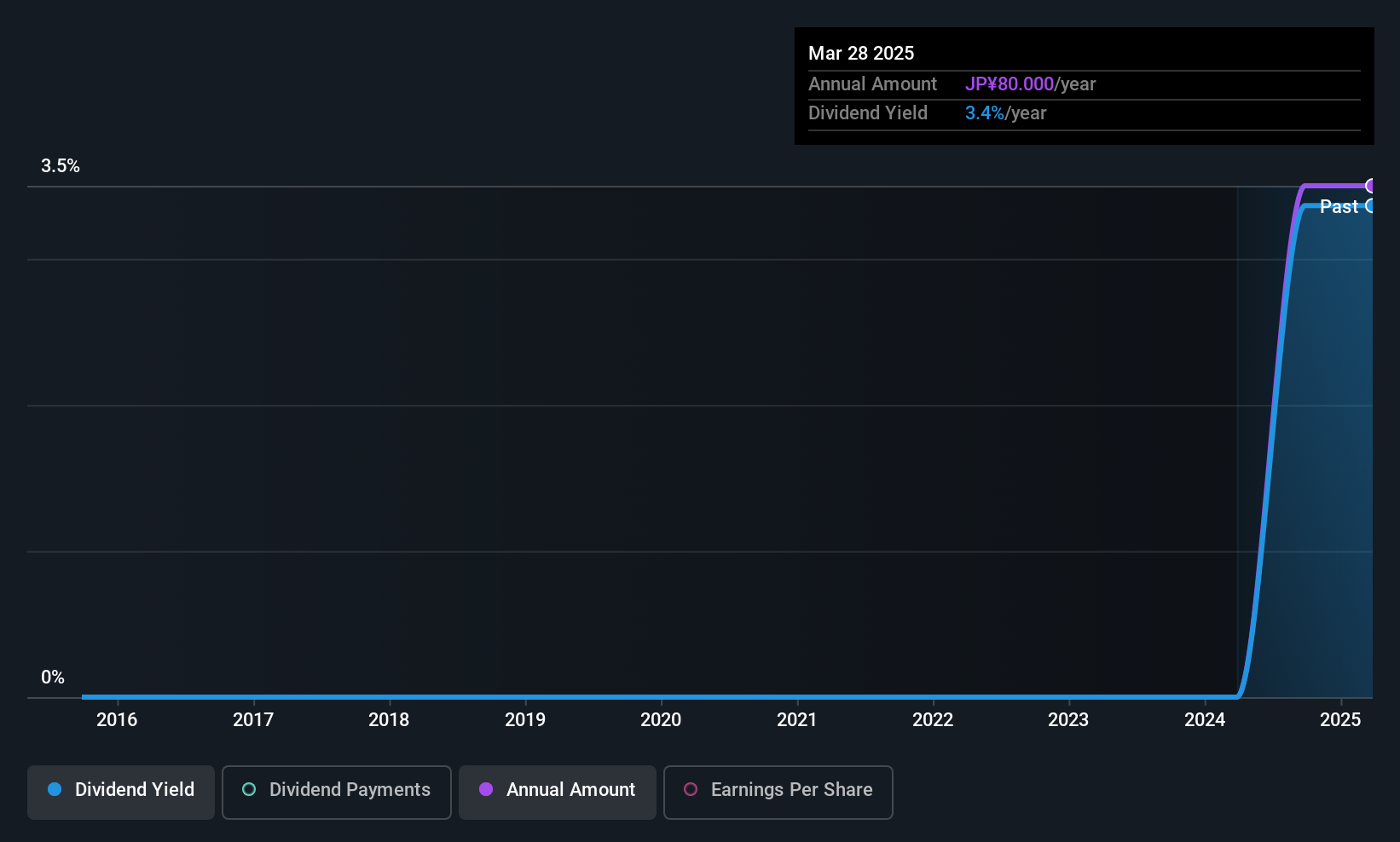Toggle the Dividend Yield series

pyautogui.click(x=121, y=792)
